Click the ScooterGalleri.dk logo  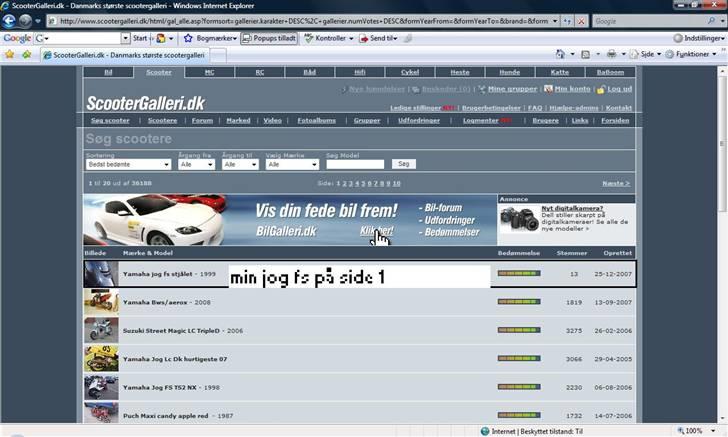coord(145,103)
